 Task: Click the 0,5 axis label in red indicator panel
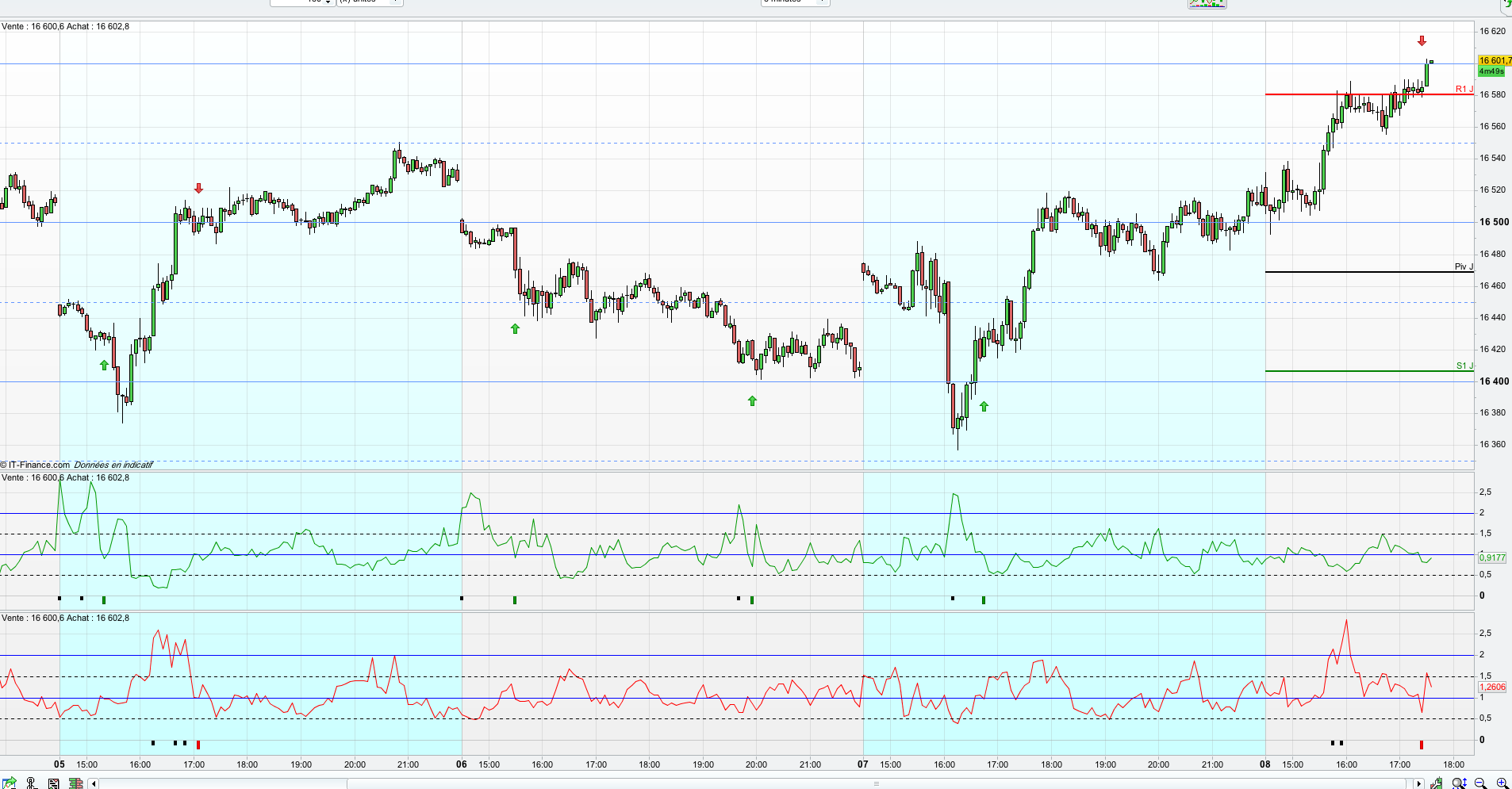pos(1485,718)
